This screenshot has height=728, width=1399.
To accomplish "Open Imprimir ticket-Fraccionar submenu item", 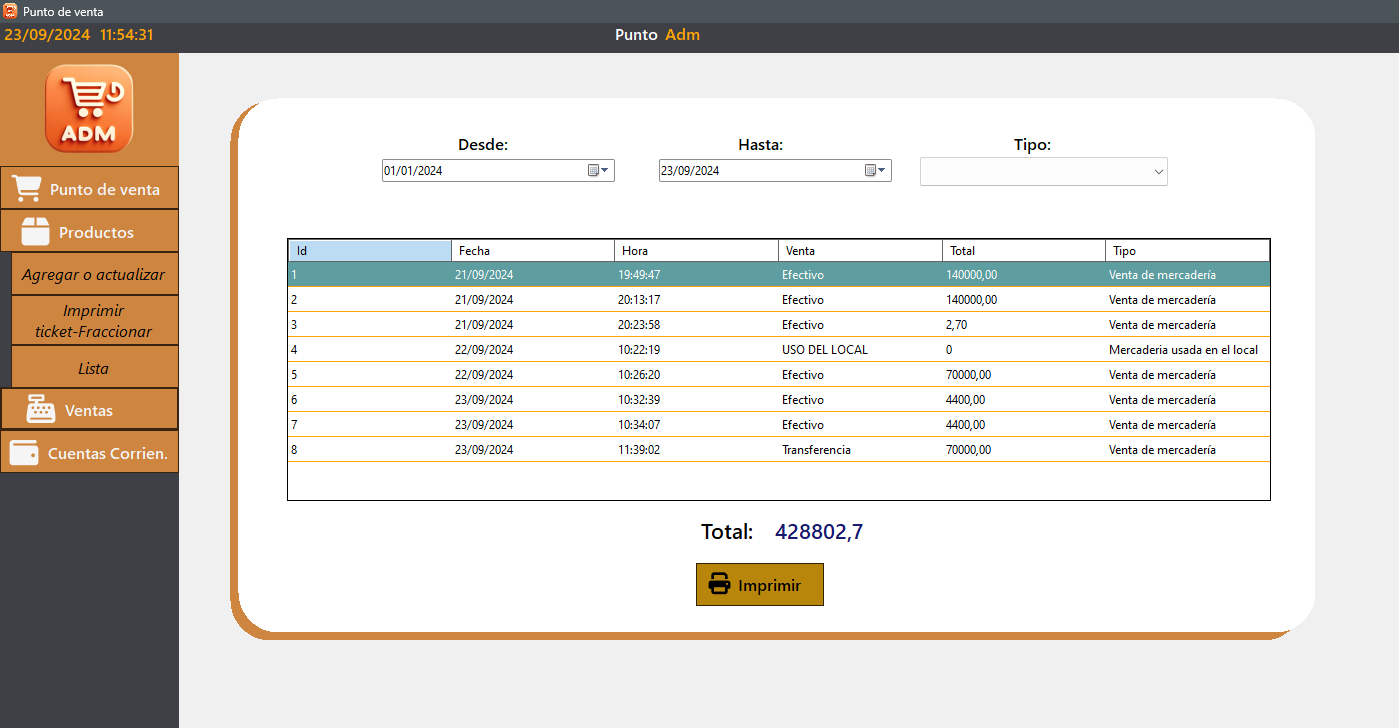I will 94,321.
